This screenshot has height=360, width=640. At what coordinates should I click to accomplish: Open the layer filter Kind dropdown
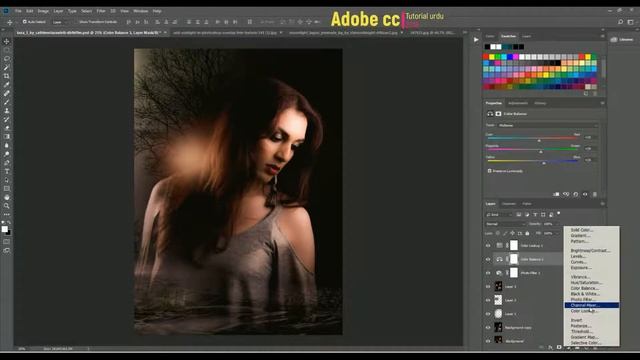click(499, 215)
